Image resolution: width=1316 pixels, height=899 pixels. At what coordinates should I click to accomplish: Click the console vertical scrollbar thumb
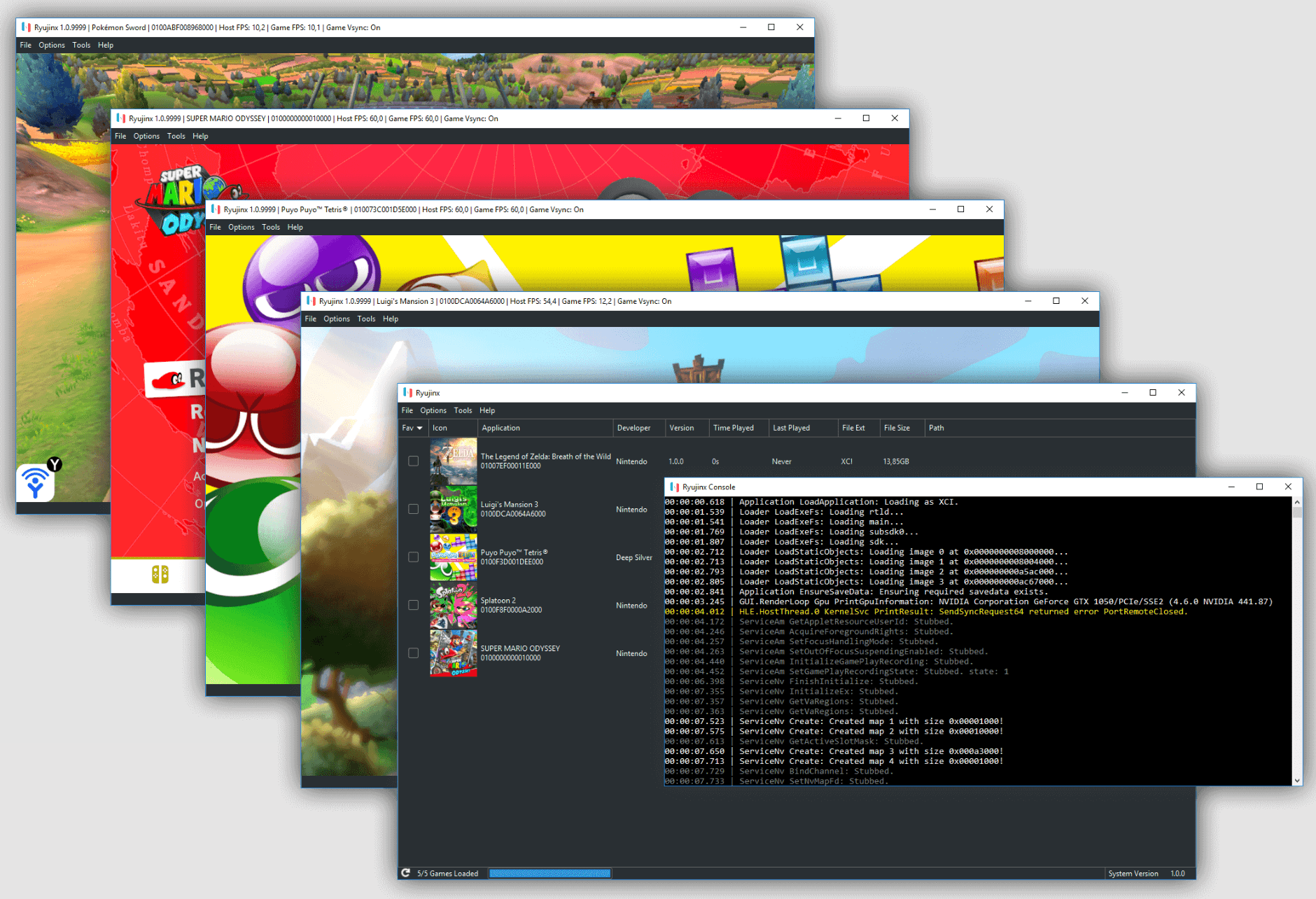1296,513
